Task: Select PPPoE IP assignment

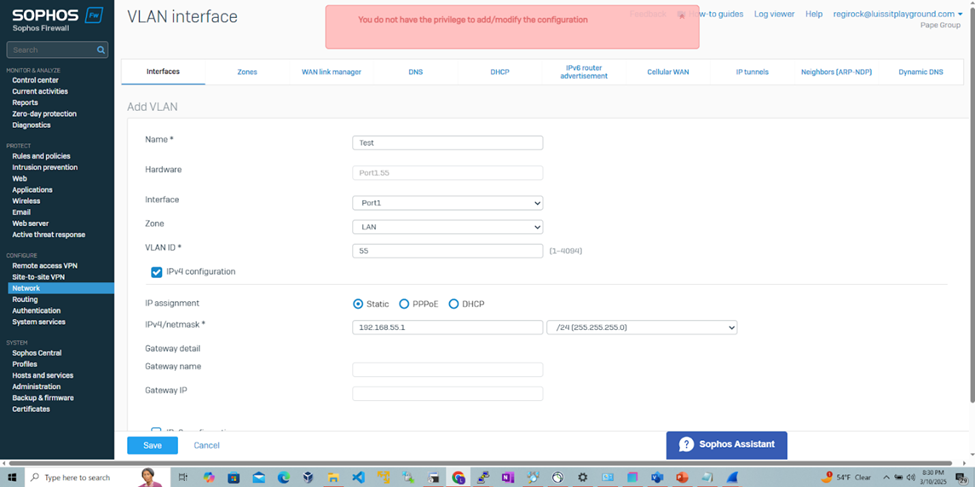Action: point(404,304)
